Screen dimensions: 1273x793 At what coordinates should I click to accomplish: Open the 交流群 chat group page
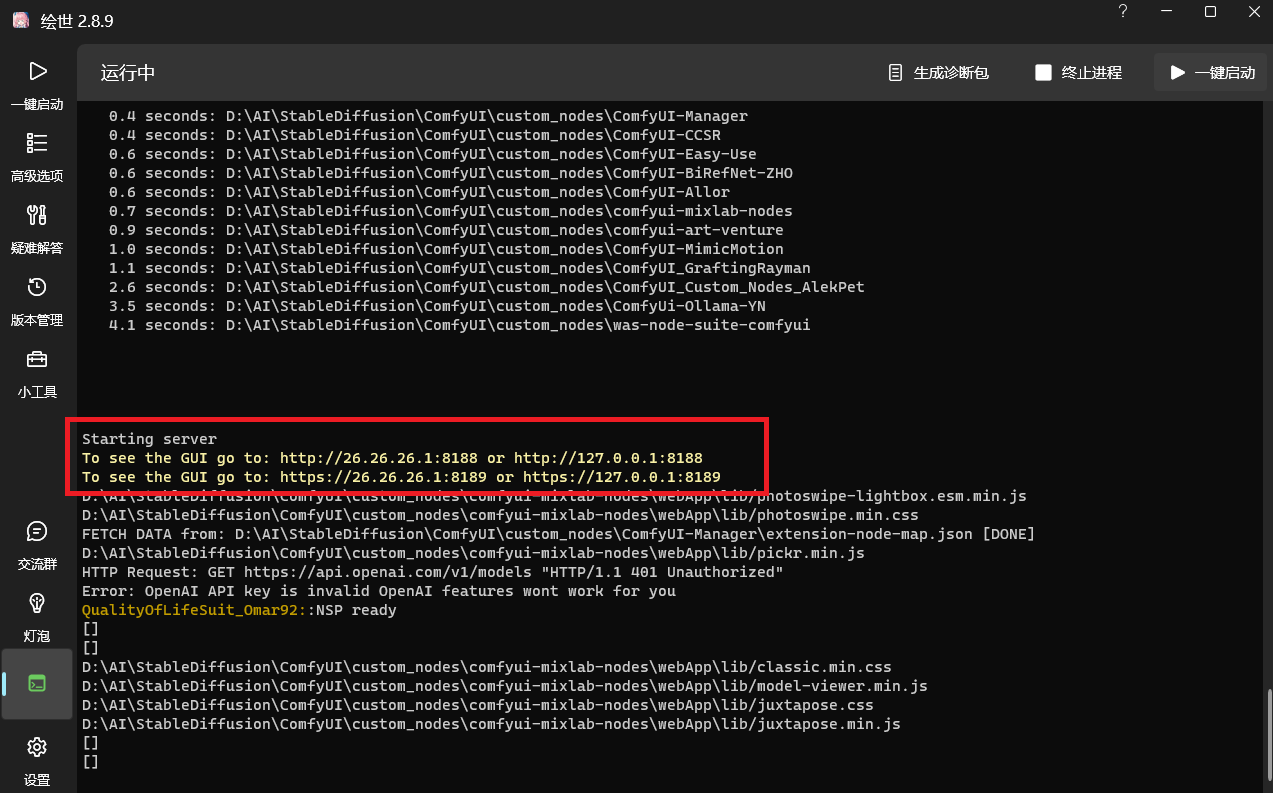[37, 545]
